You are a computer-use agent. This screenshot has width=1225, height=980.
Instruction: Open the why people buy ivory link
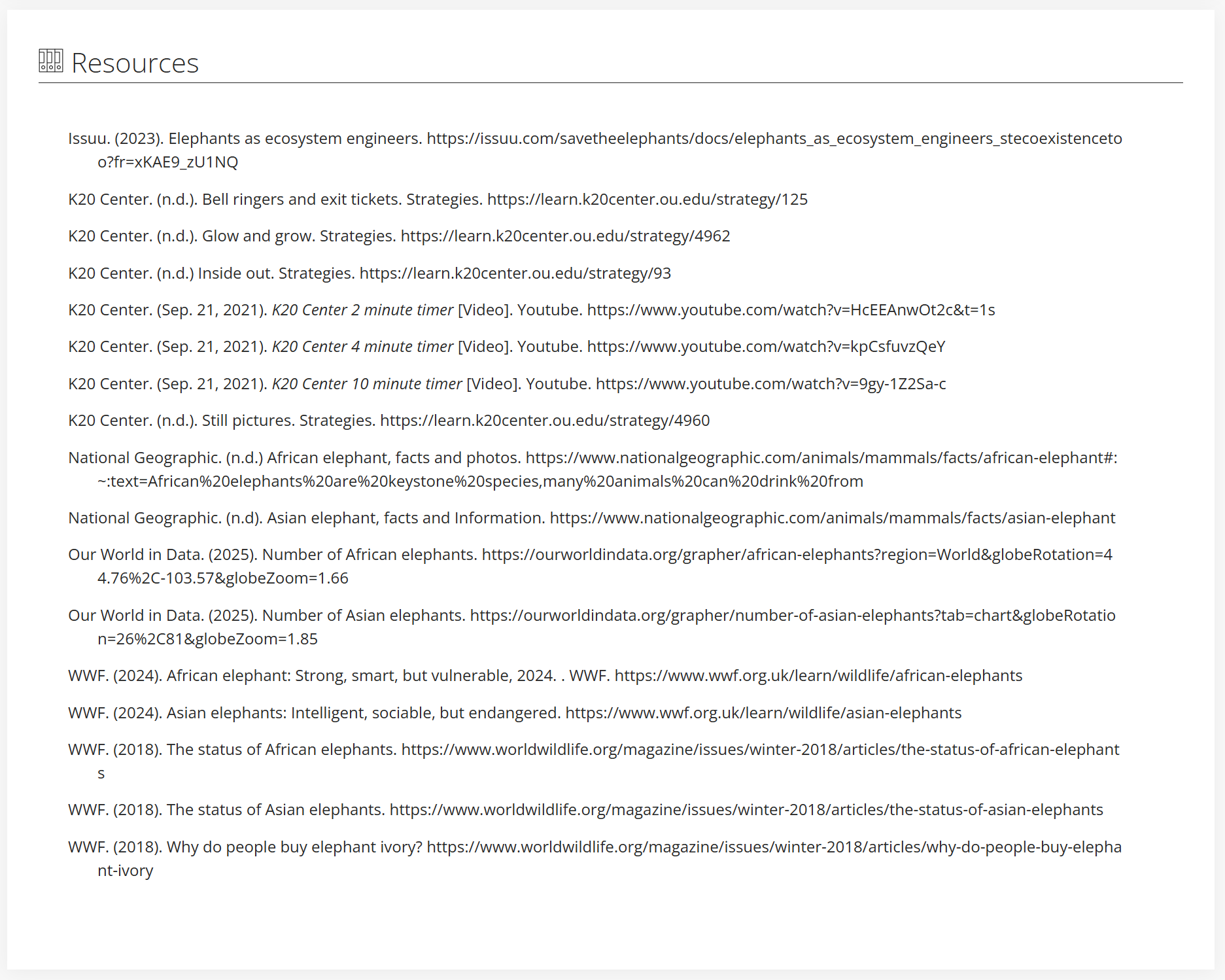[774, 847]
